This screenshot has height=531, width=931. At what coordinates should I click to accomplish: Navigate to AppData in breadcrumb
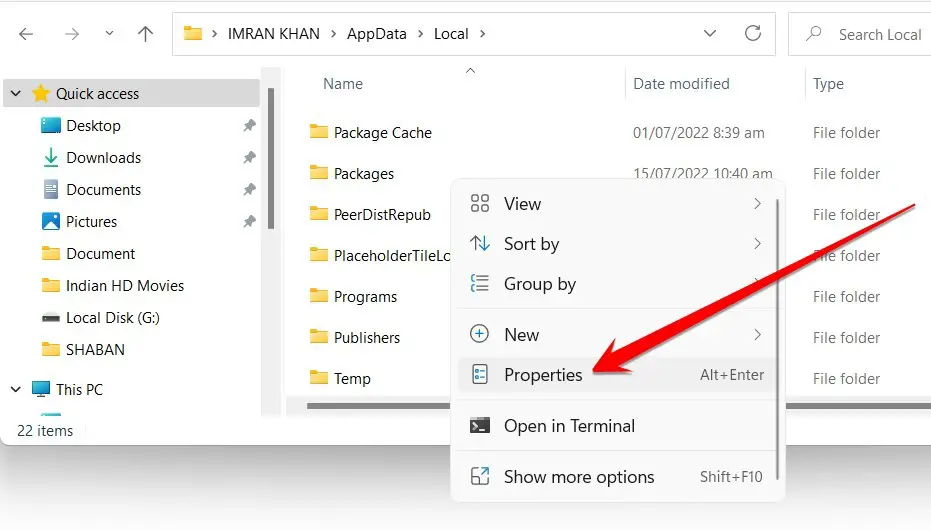(x=376, y=34)
